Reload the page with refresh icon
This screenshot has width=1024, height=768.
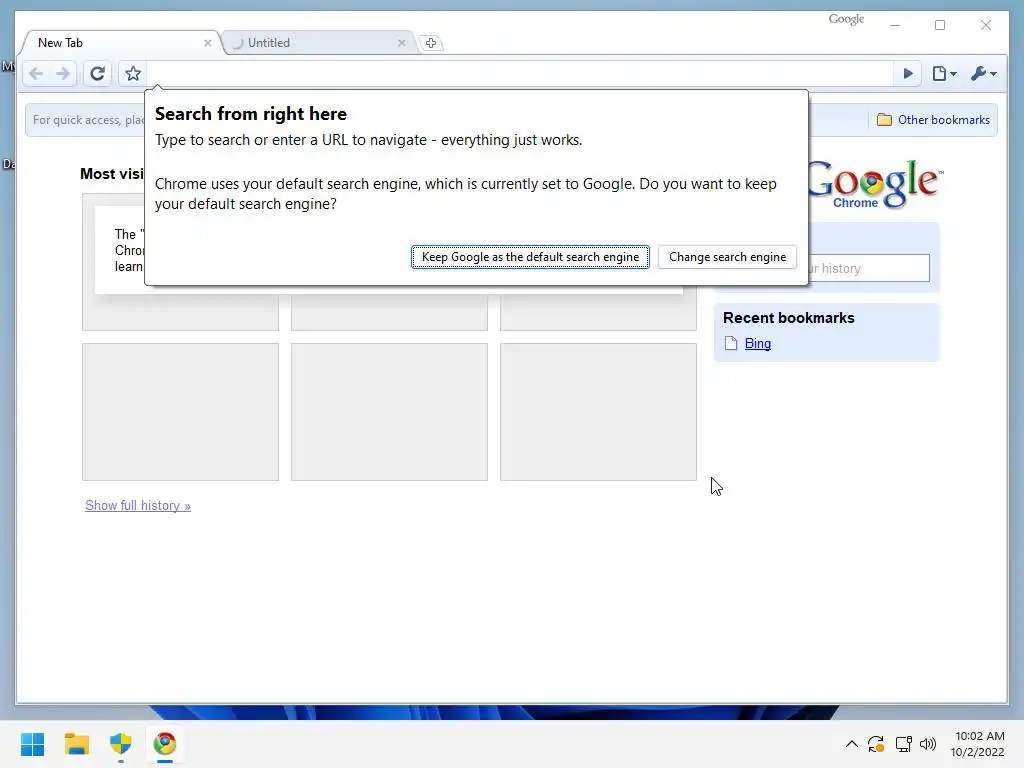click(97, 74)
